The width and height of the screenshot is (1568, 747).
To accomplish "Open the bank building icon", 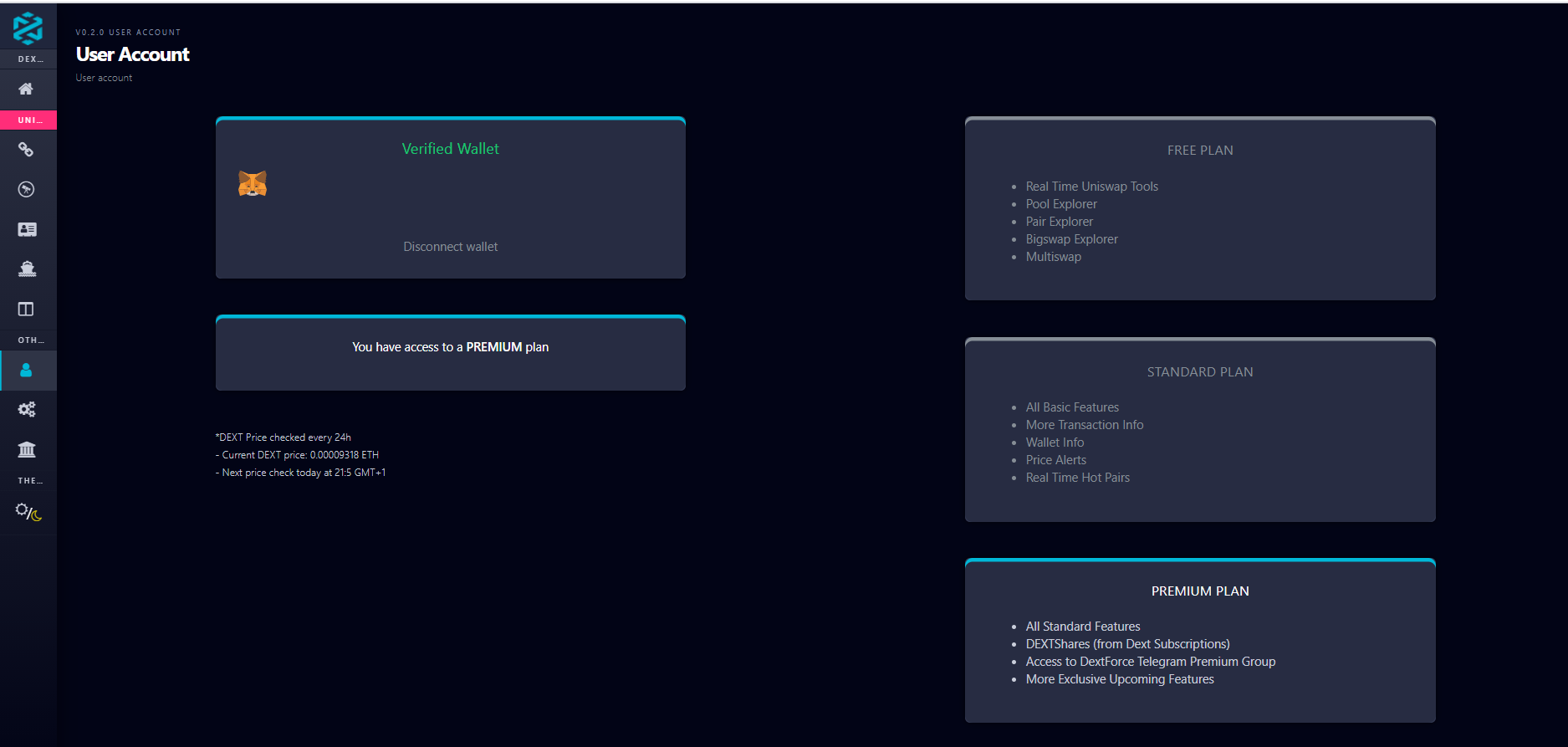I will [27, 450].
